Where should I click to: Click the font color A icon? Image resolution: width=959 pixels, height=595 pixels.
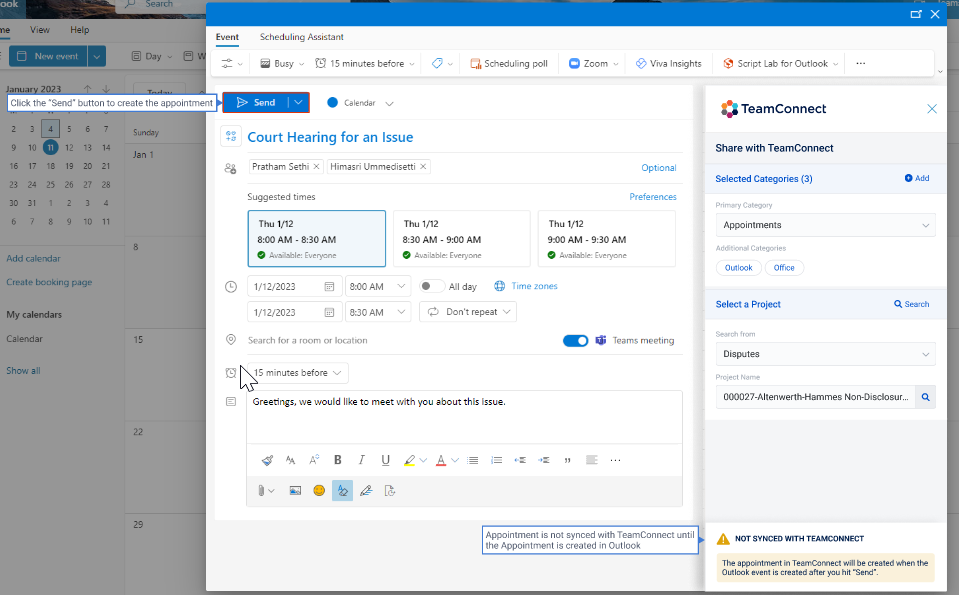[441, 460]
